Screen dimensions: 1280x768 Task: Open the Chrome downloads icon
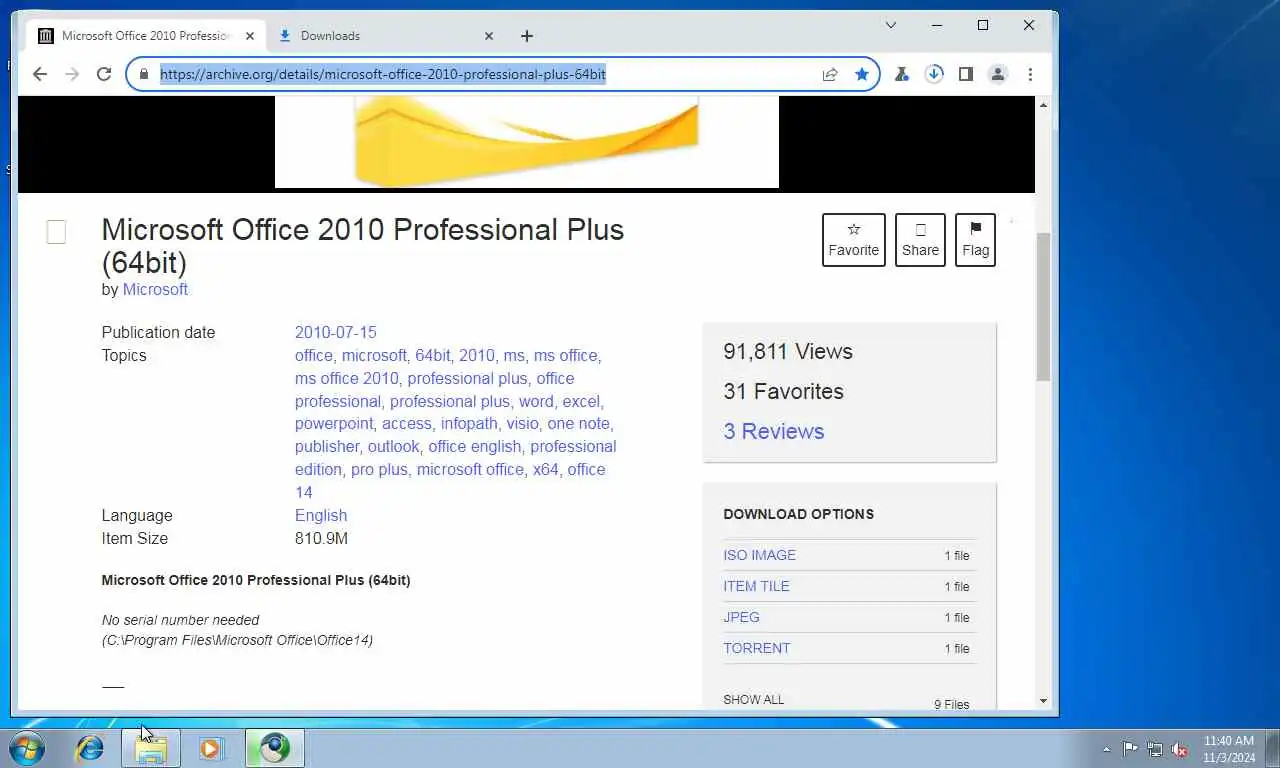(934, 74)
